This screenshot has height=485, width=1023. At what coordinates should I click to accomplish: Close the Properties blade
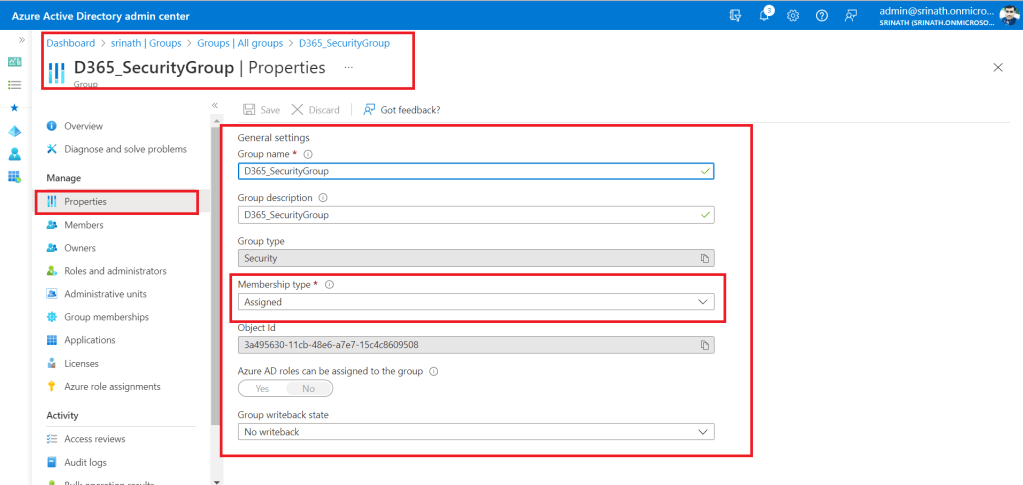pyautogui.click(x=997, y=67)
